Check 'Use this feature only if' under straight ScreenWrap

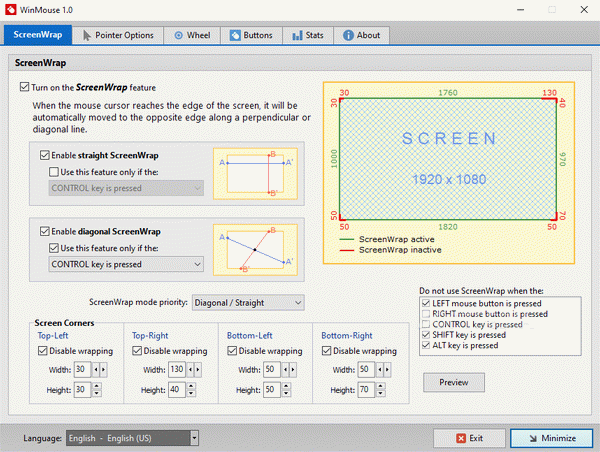point(54,172)
